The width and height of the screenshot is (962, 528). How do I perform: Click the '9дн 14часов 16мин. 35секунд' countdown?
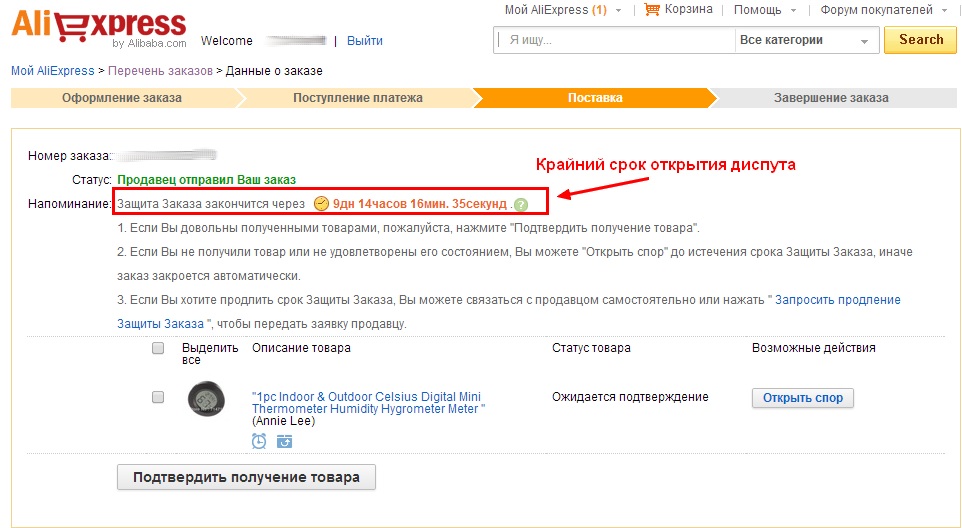pyautogui.click(x=420, y=204)
